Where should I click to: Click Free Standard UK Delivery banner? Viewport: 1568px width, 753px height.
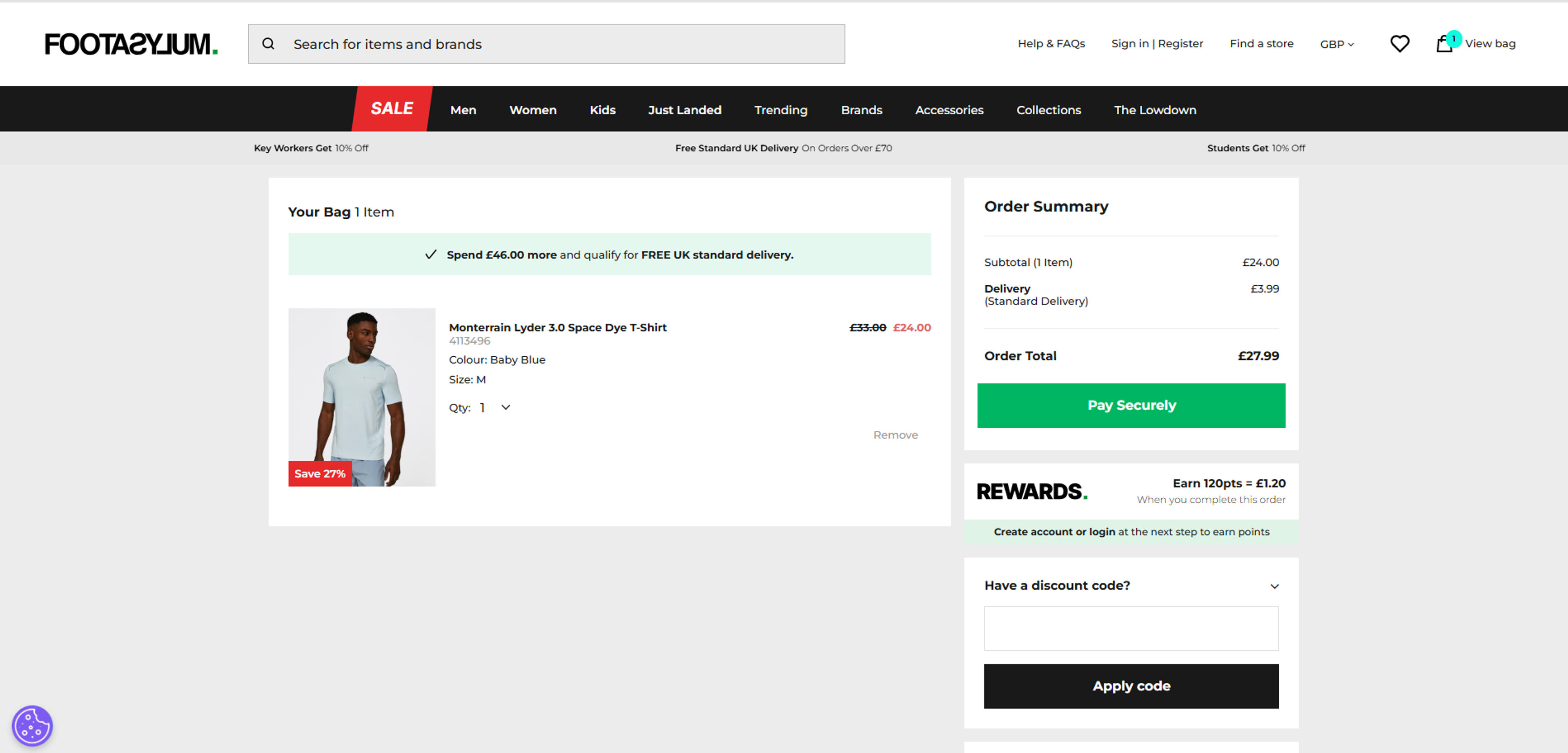pyautogui.click(x=784, y=148)
